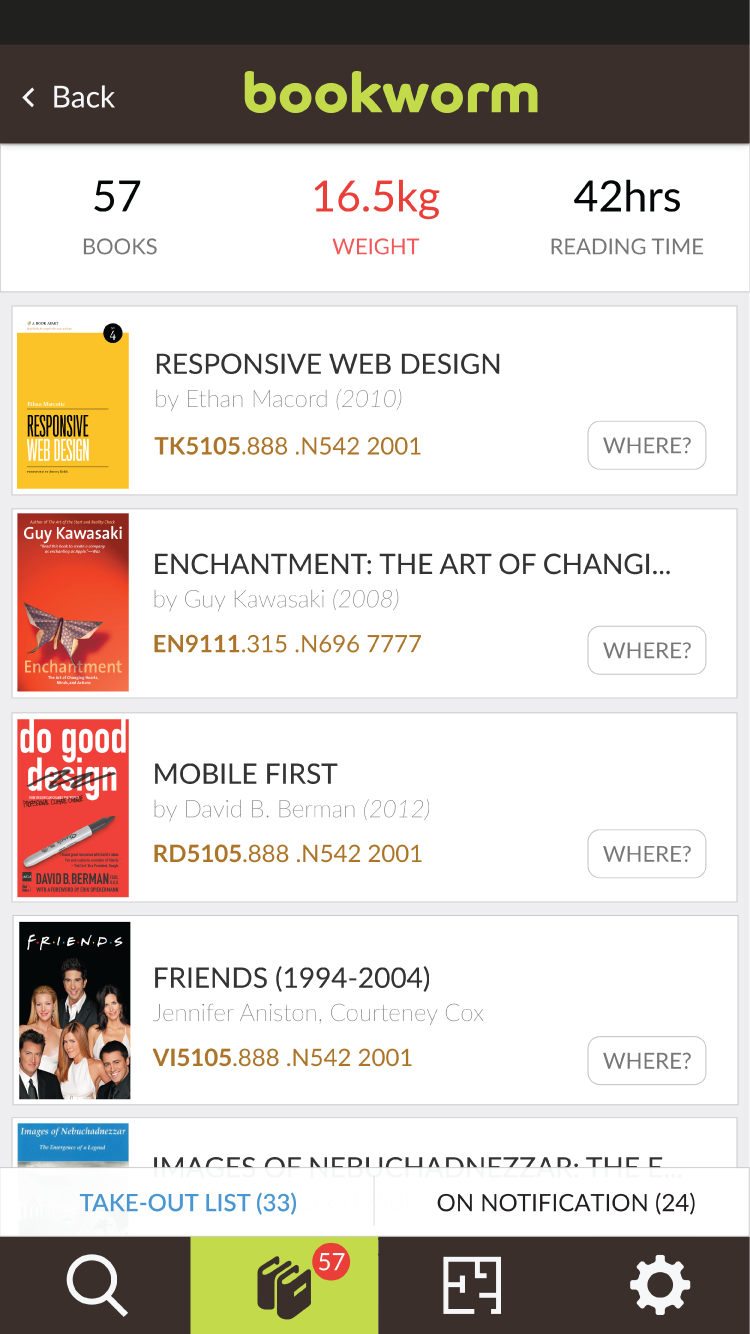The height and width of the screenshot is (1334, 750).
Task: Tap the Back chevron arrow
Action: coord(29,97)
